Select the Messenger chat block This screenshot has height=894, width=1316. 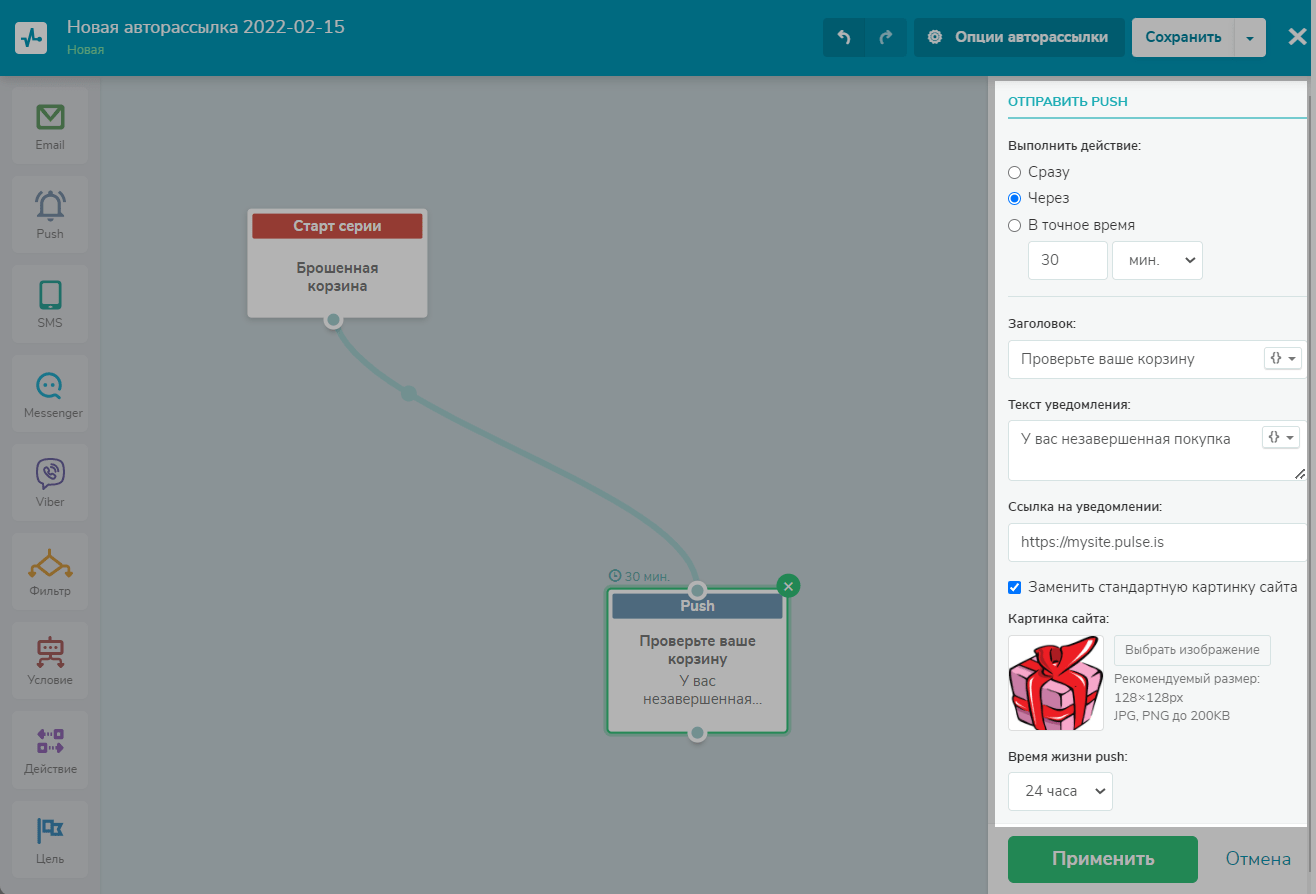click(50, 393)
